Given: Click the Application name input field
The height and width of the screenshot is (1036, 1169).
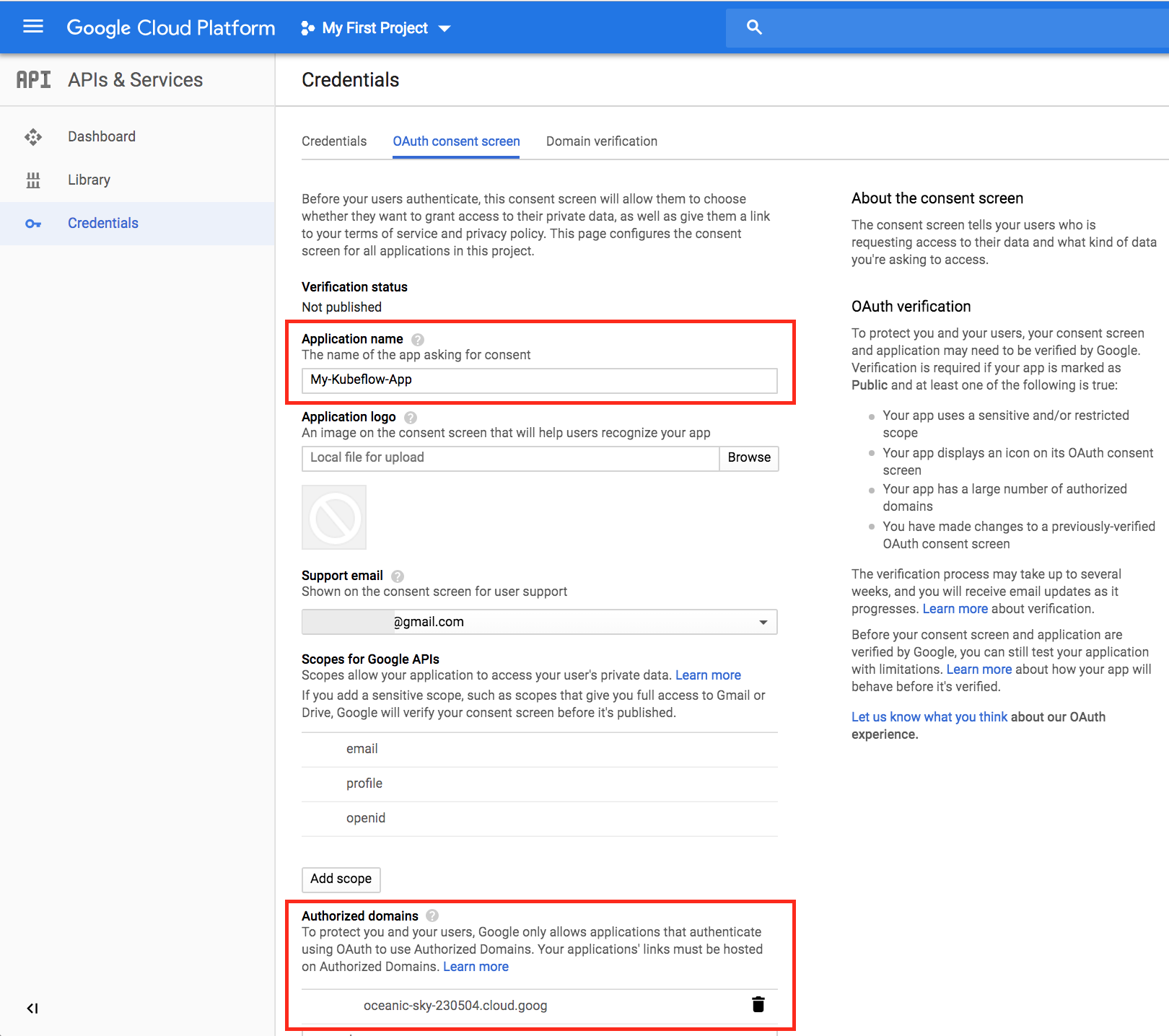Looking at the screenshot, I should click(x=540, y=380).
